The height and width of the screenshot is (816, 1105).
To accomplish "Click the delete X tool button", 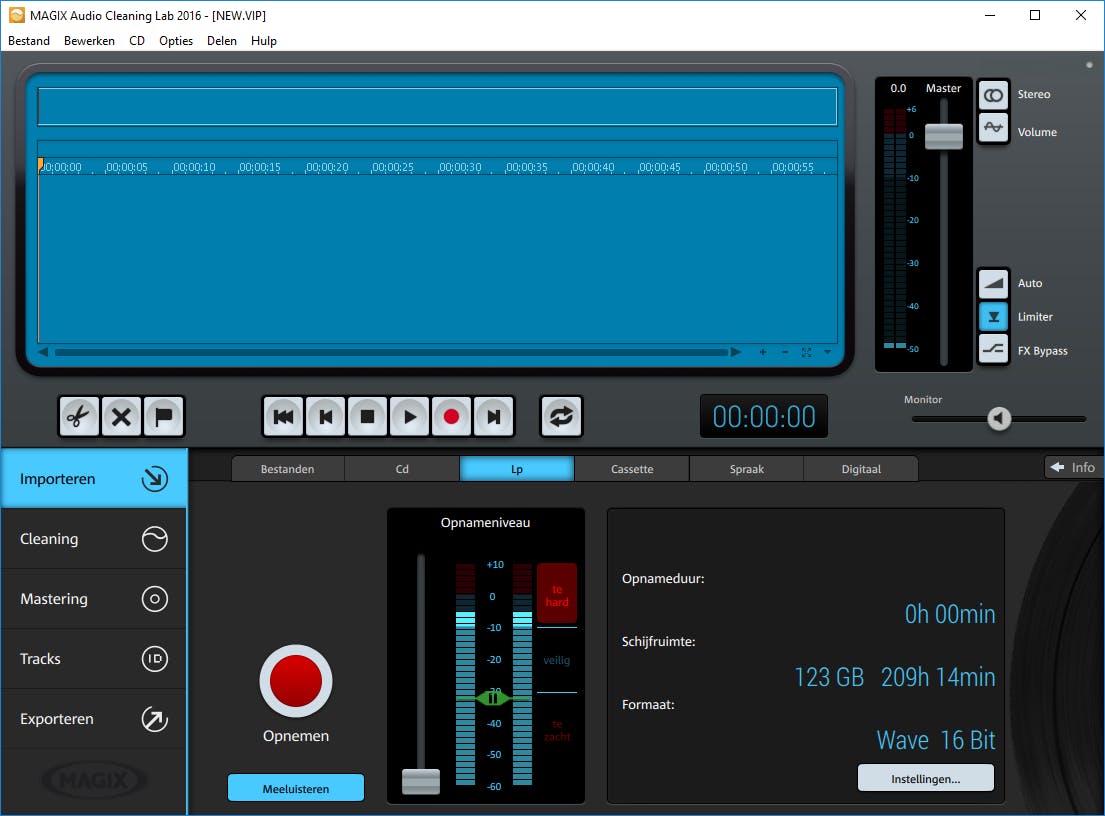I will pos(121,417).
